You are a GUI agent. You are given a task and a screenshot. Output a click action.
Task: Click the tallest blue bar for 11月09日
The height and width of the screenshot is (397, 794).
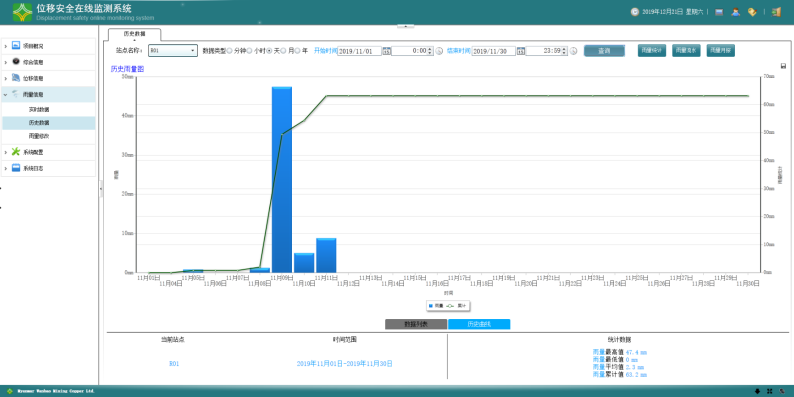click(282, 180)
